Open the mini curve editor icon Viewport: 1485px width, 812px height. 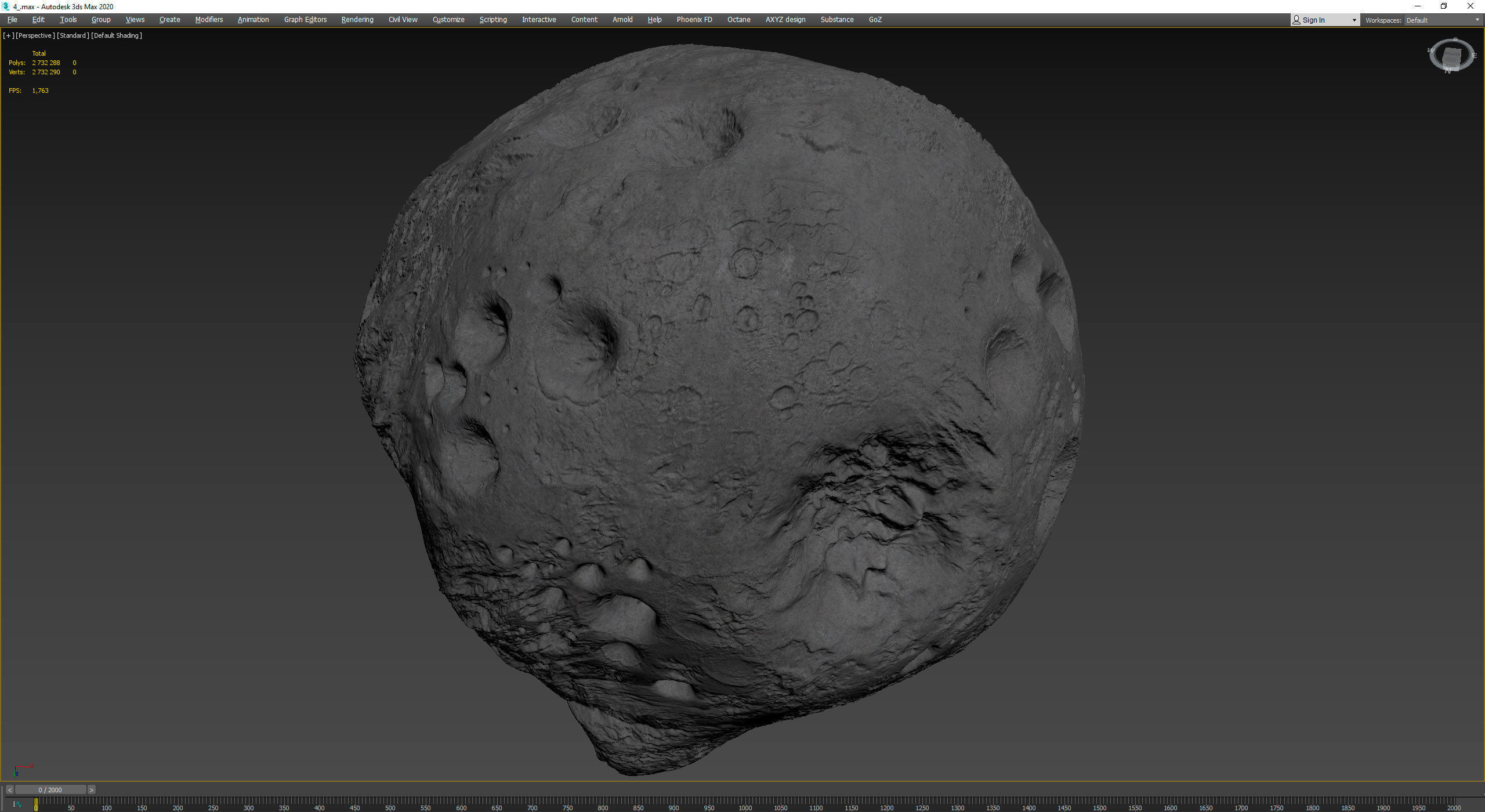click(x=17, y=804)
